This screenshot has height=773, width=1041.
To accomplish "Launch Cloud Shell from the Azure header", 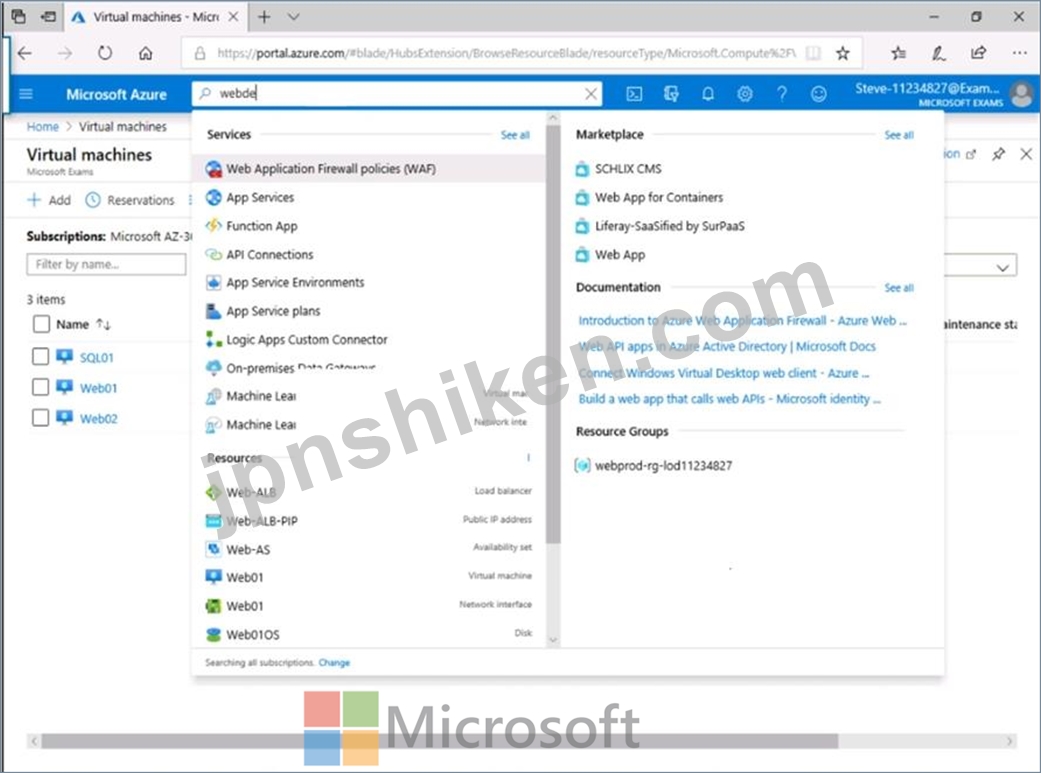I will coord(634,94).
